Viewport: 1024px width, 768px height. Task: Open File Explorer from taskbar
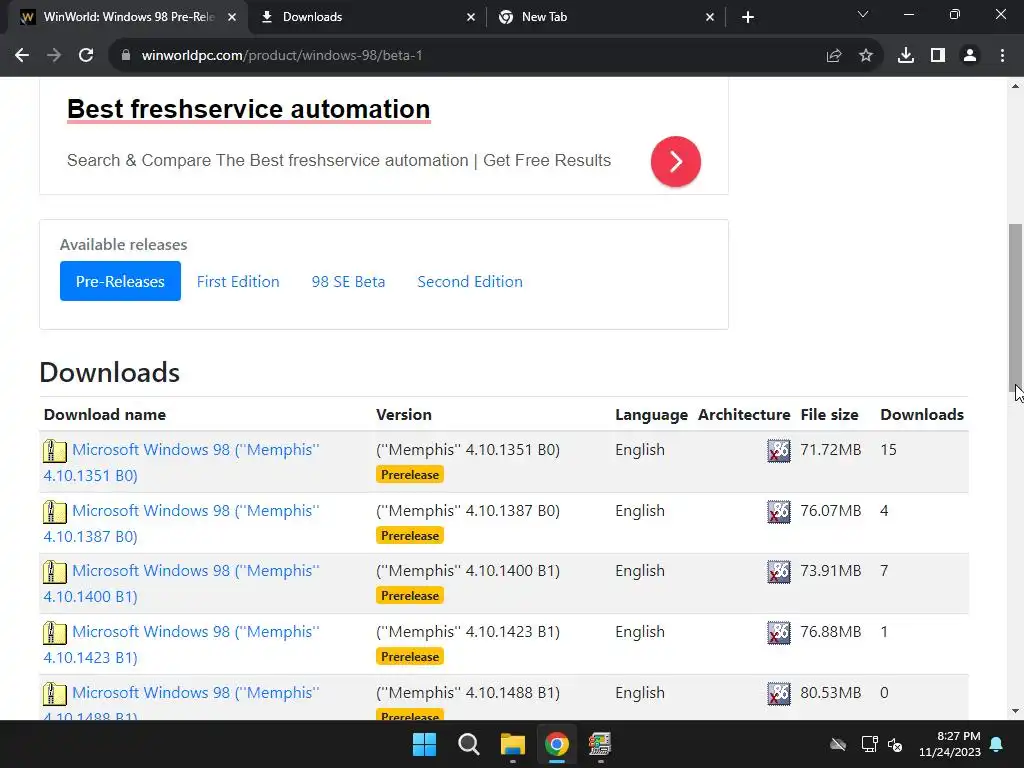tap(513, 744)
